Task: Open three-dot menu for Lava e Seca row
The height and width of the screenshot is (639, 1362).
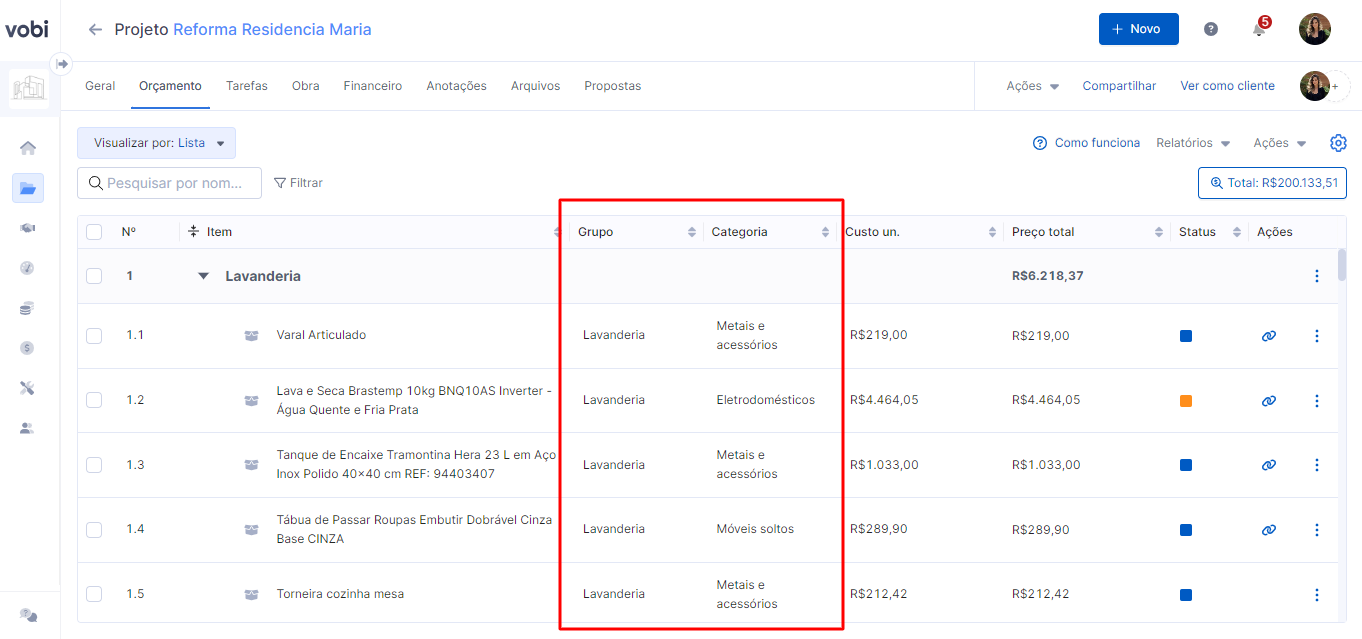Action: [1317, 401]
